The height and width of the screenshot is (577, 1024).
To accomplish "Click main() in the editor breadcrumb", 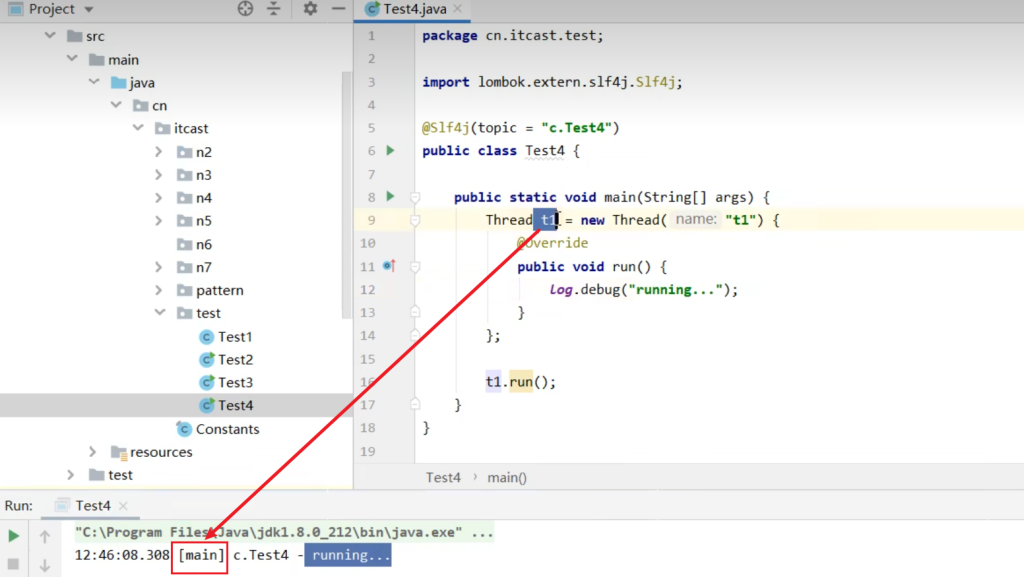I will (x=507, y=478).
